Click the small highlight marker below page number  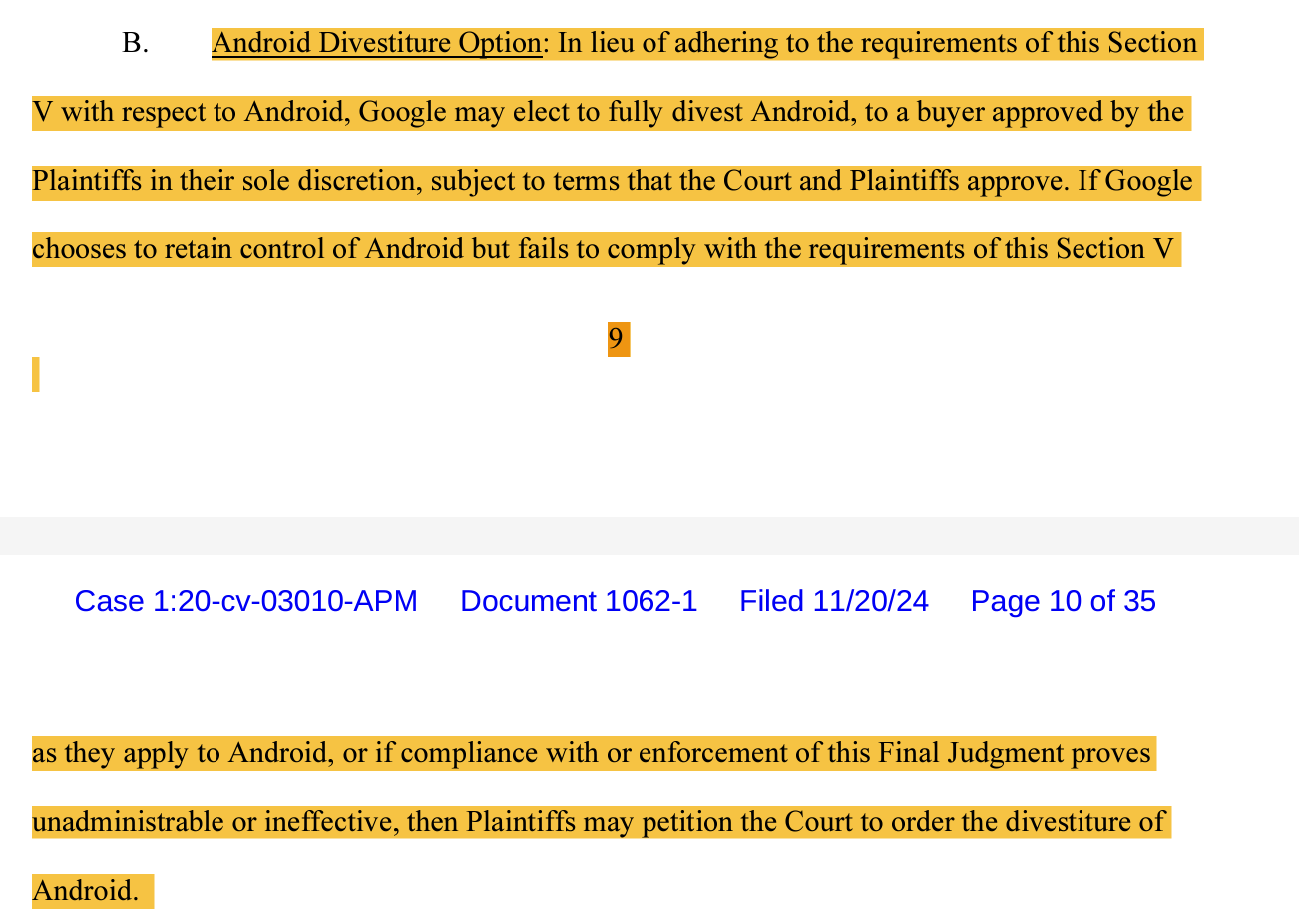tap(36, 374)
